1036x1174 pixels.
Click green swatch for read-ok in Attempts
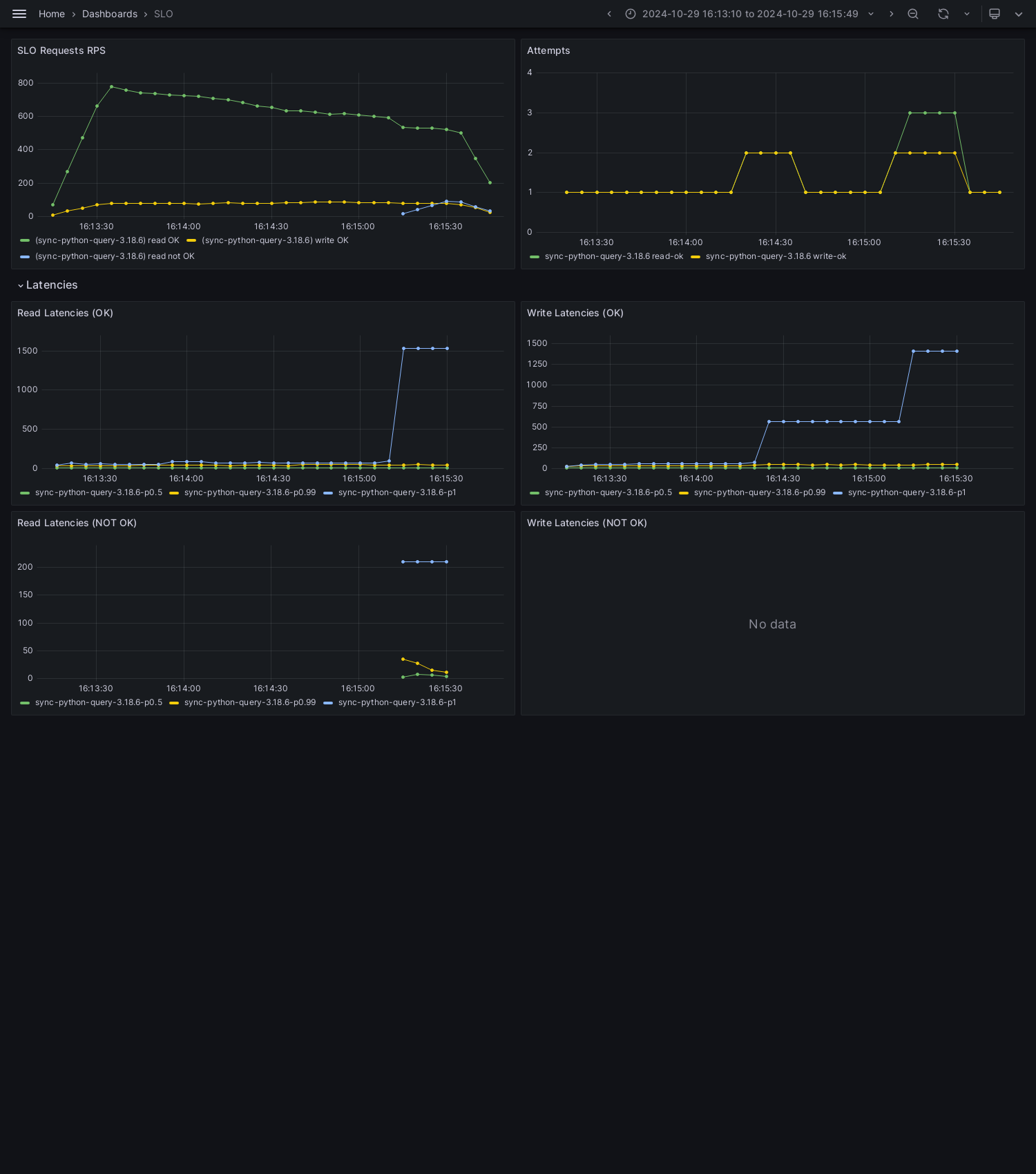pos(535,256)
